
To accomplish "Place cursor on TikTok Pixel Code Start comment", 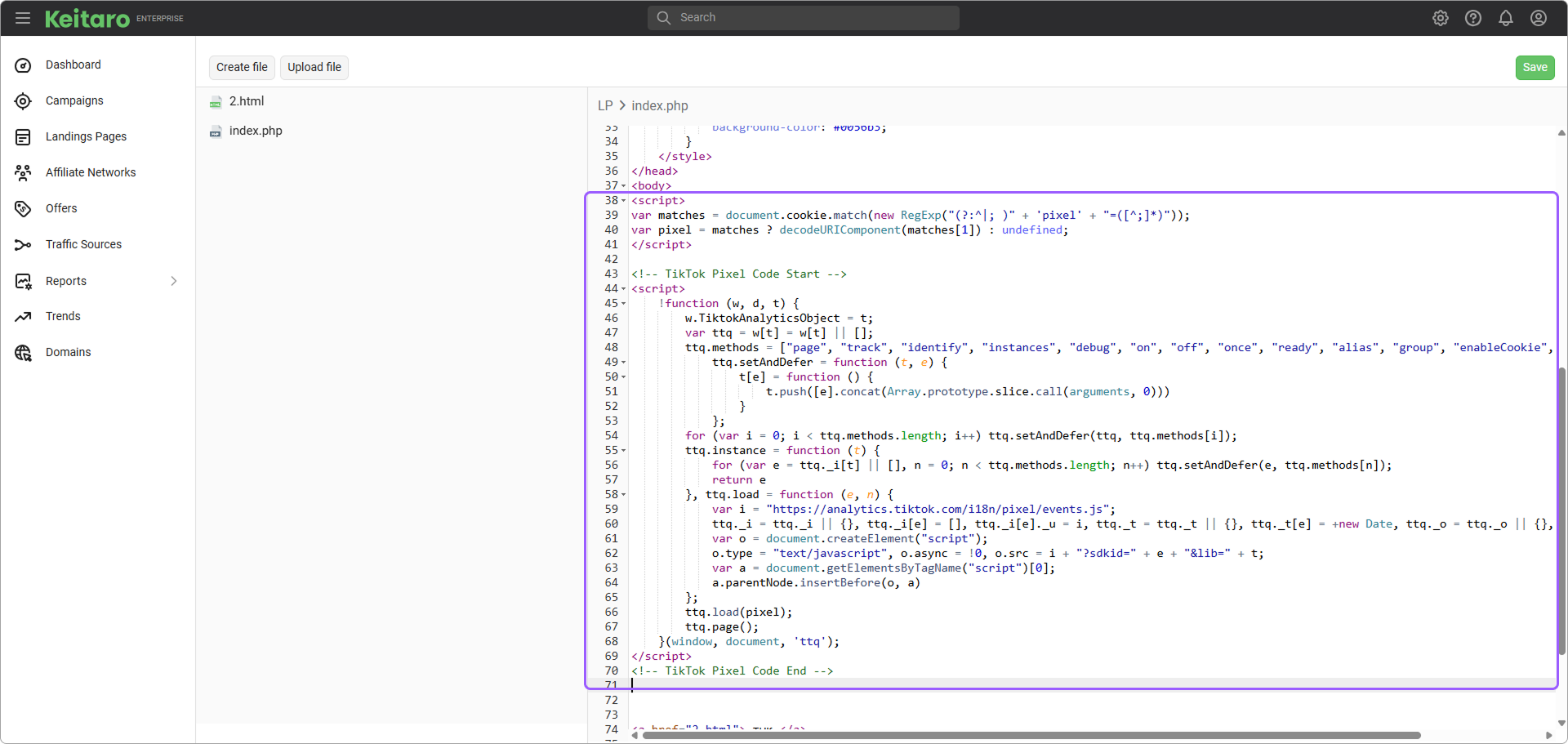I will point(739,274).
